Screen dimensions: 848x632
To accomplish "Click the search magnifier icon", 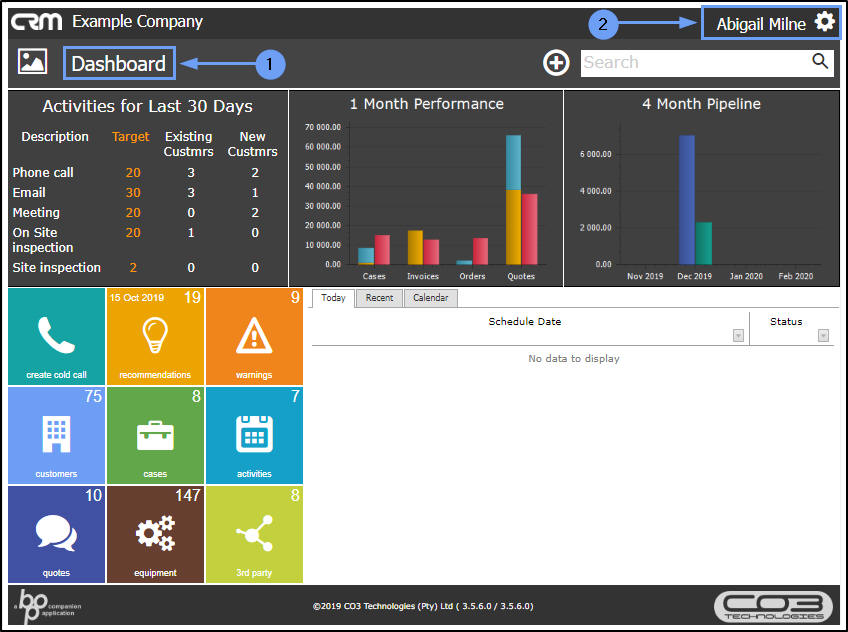I will tap(820, 61).
